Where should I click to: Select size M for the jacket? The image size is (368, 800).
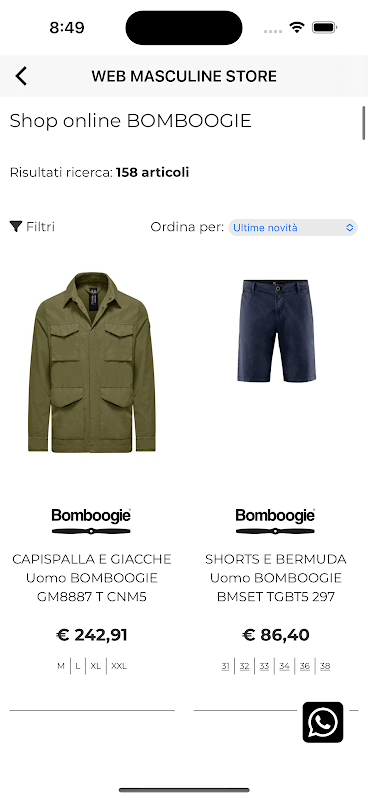[61, 666]
